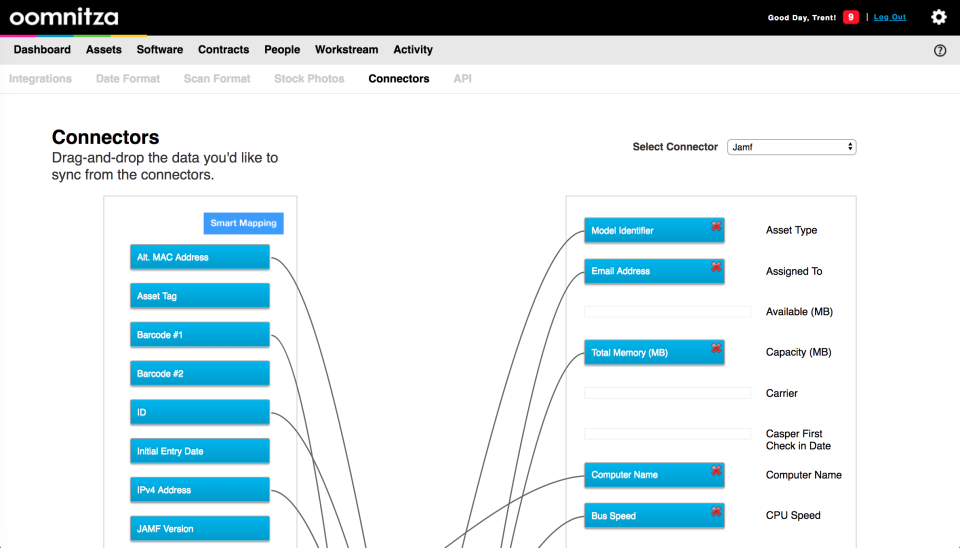Select the empty Available (MB) mapping field
960x548 pixels.
tap(667, 312)
